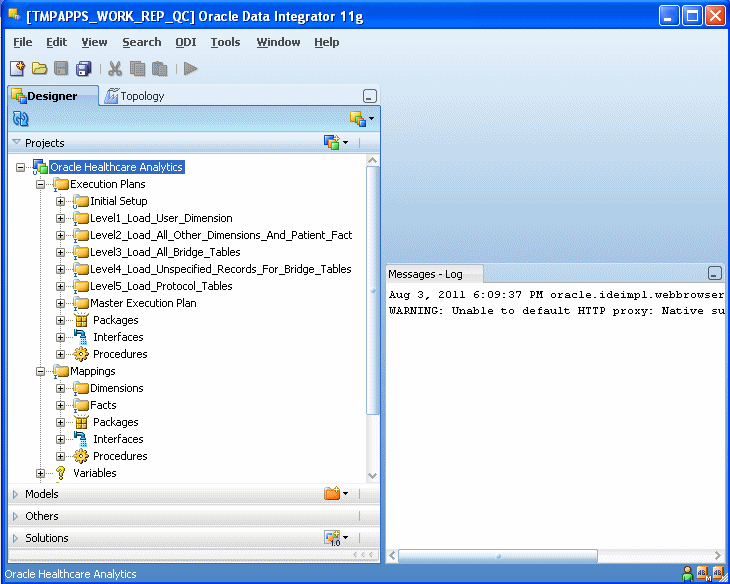Click the New item toolbar icon
Screen dimensions: 730x584
click(17, 69)
